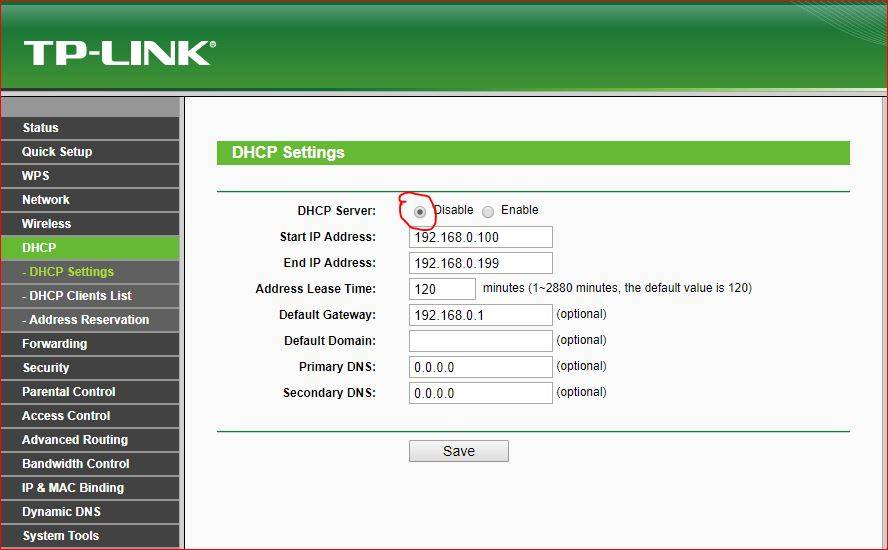Go to the WPS page
The width and height of the screenshot is (888, 550).
tap(90, 176)
